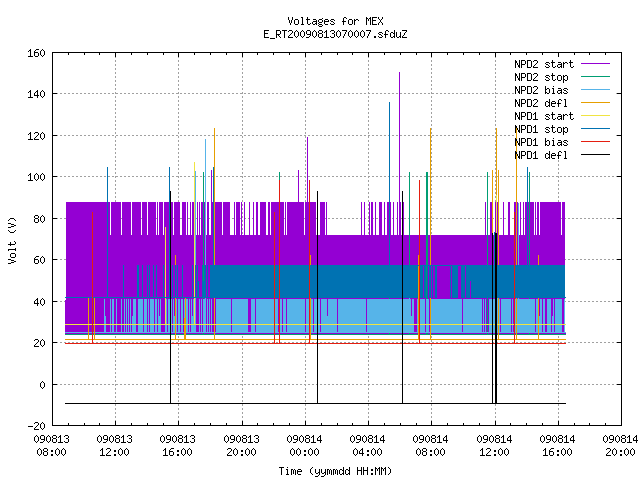Viewport: 640px width, 480px height.
Task: Click the x-axis label '090814 00:00'
Action: point(304,446)
